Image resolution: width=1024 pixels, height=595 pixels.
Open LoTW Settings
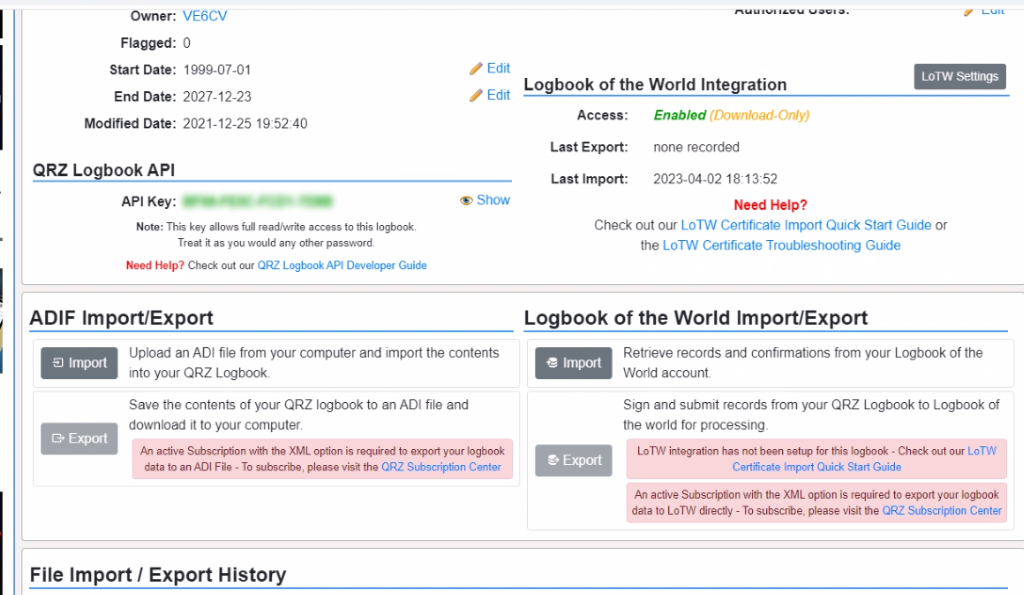pyautogui.click(x=959, y=77)
